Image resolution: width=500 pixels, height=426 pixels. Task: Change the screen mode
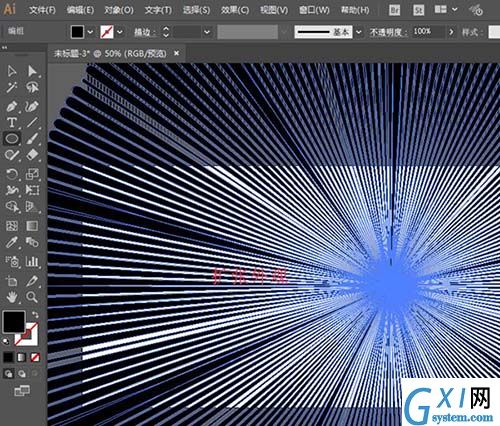click(x=22, y=390)
